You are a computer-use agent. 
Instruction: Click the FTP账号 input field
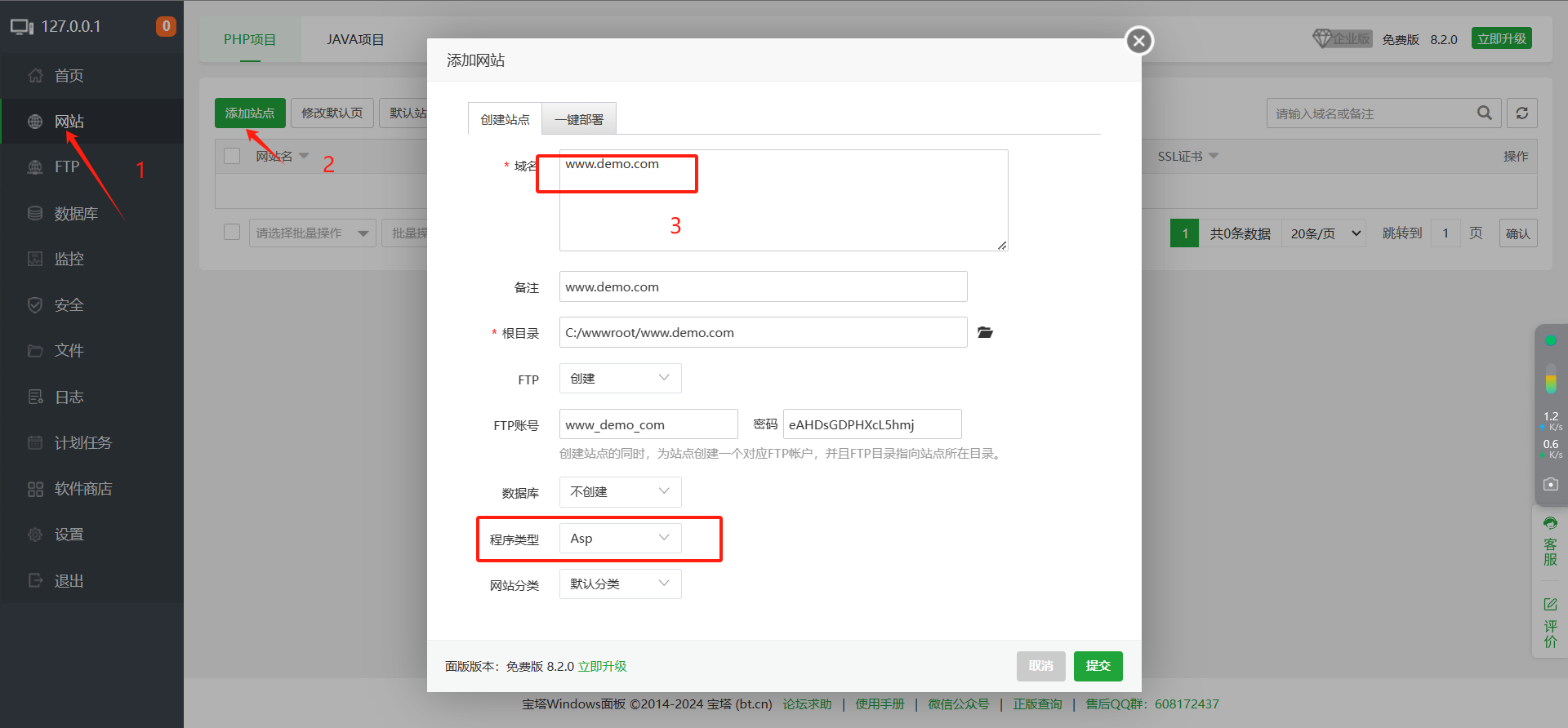(x=648, y=424)
